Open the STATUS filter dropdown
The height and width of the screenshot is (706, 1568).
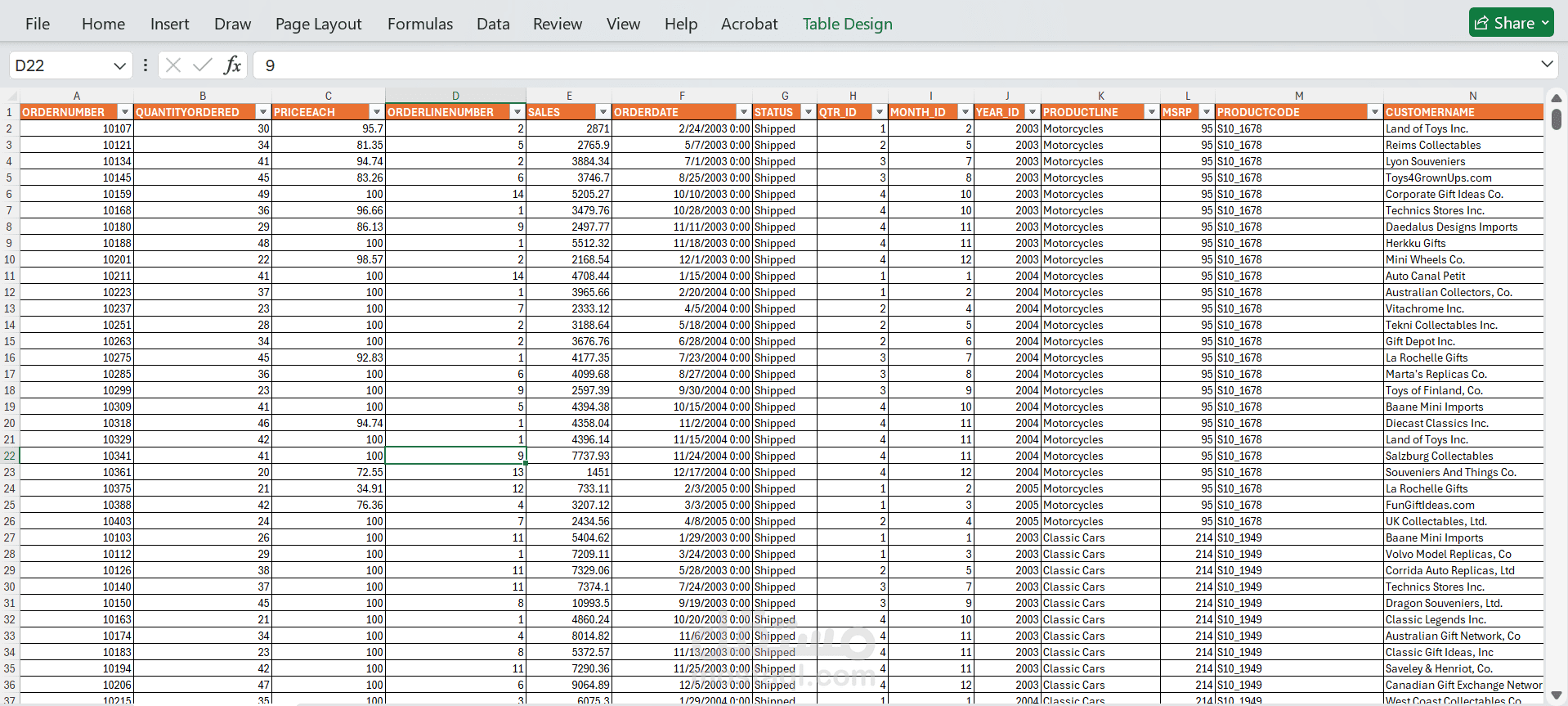[x=808, y=112]
